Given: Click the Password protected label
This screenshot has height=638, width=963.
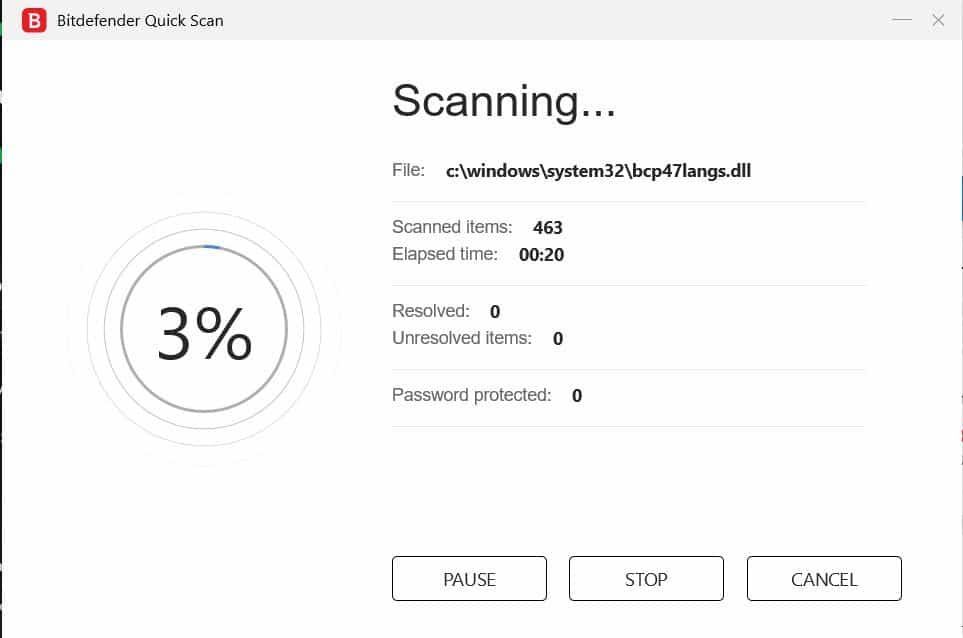Looking at the screenshot, I should pos(472,395).
